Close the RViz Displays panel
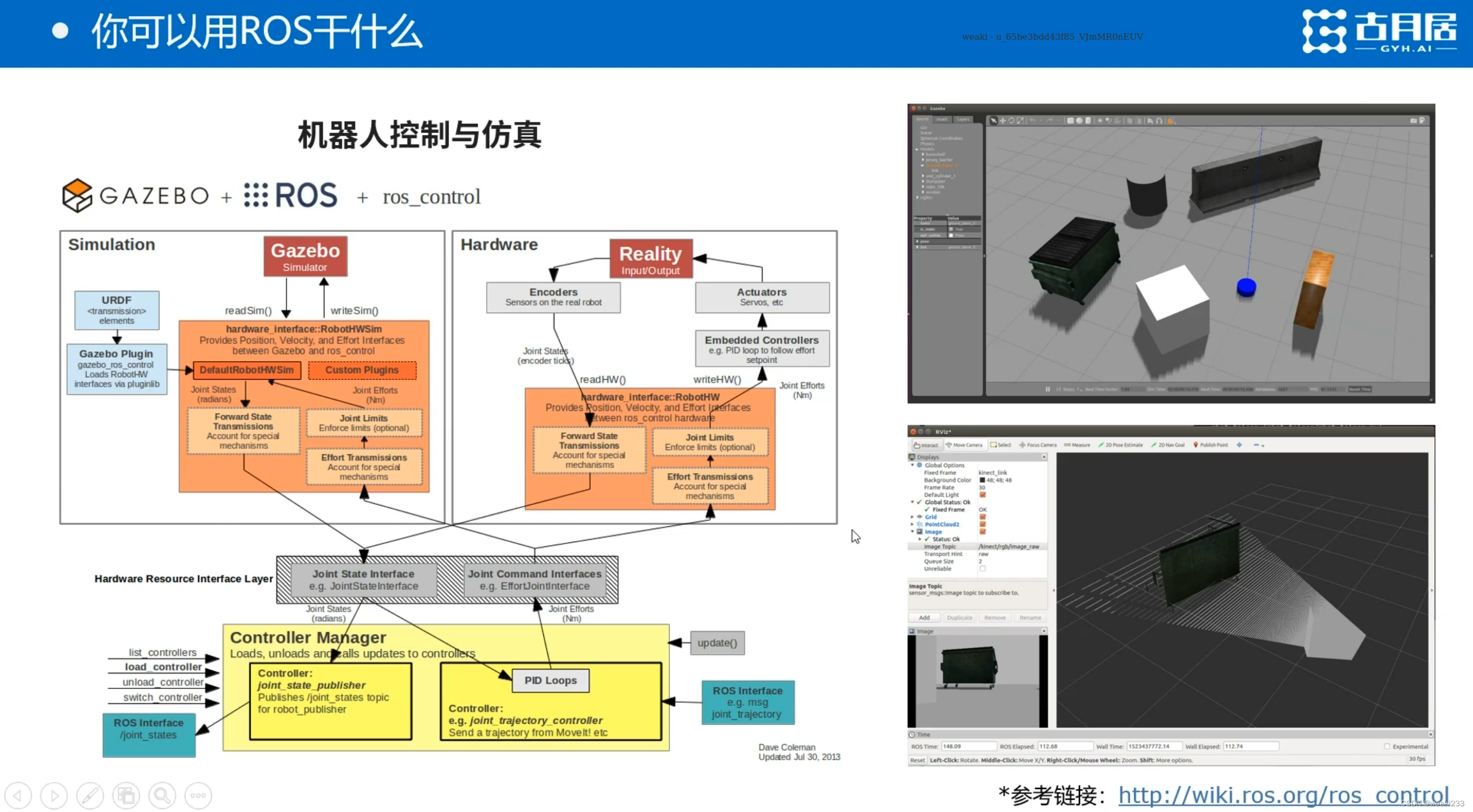Viewport: 1473px width, 812px height. point(1044,457)
